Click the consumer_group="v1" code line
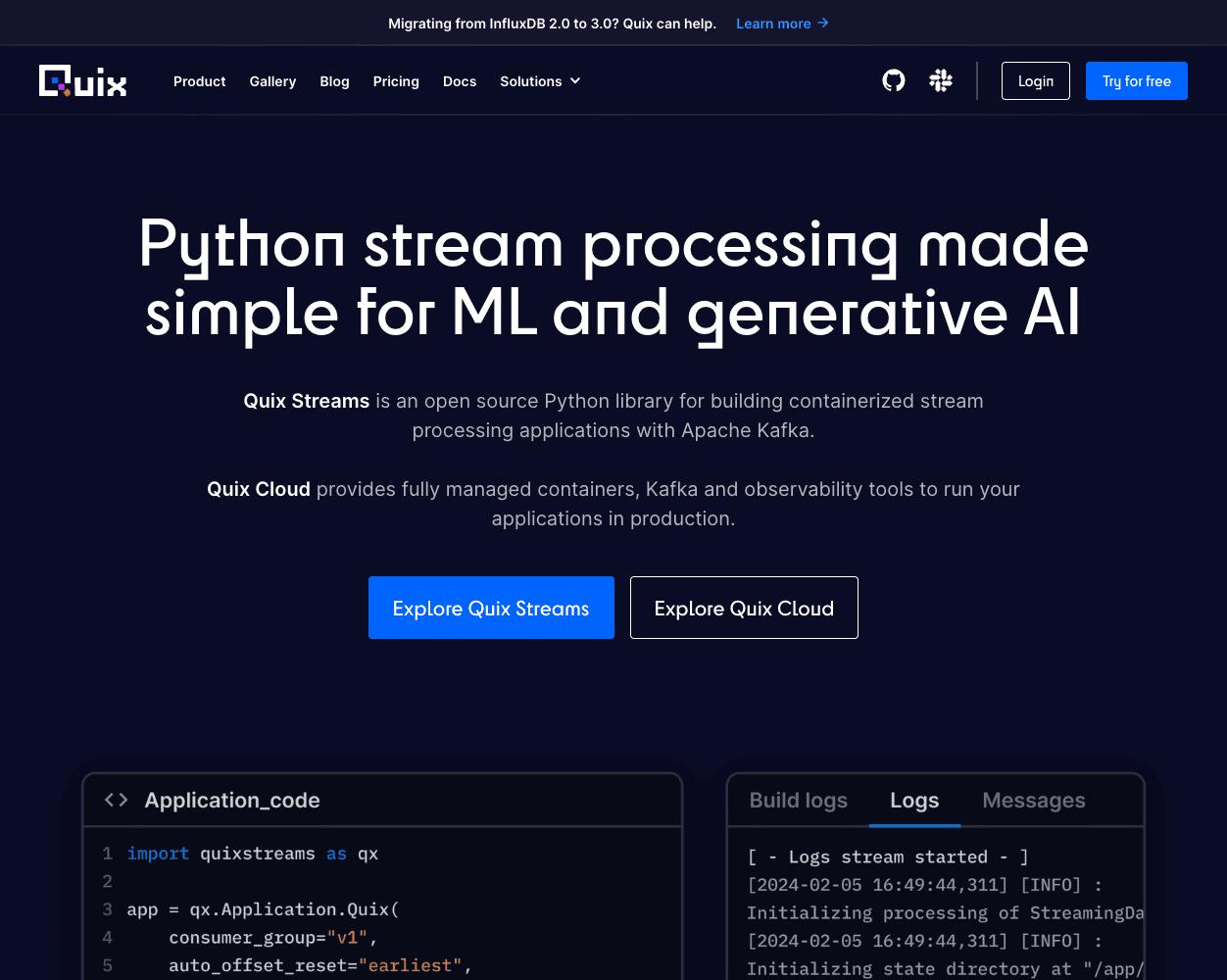Viewport: 1227px width, 980px height. (273, 938)
